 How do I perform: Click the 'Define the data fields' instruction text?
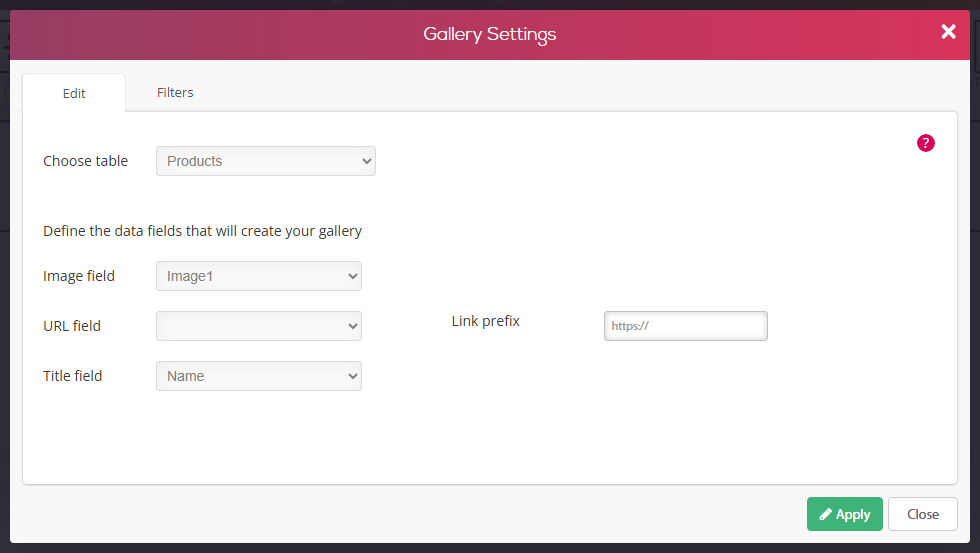[x=202, y=231]
